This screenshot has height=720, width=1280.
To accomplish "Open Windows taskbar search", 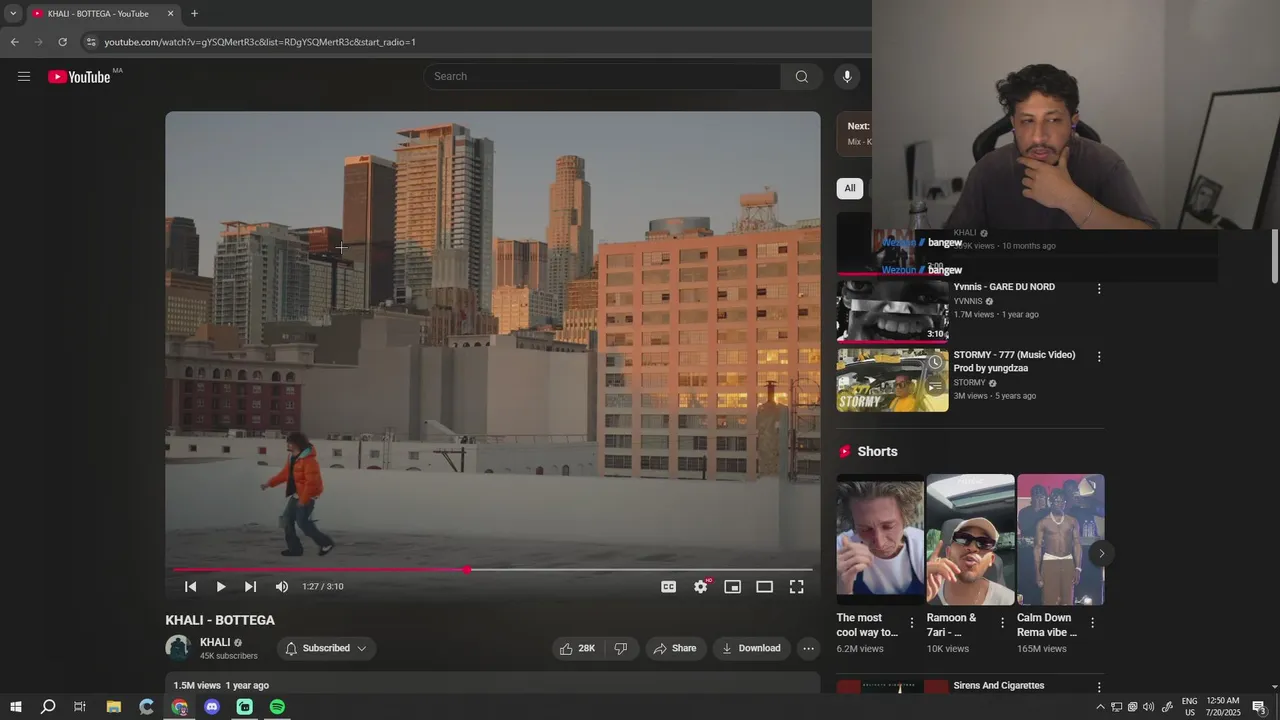I will click(47, 707).
